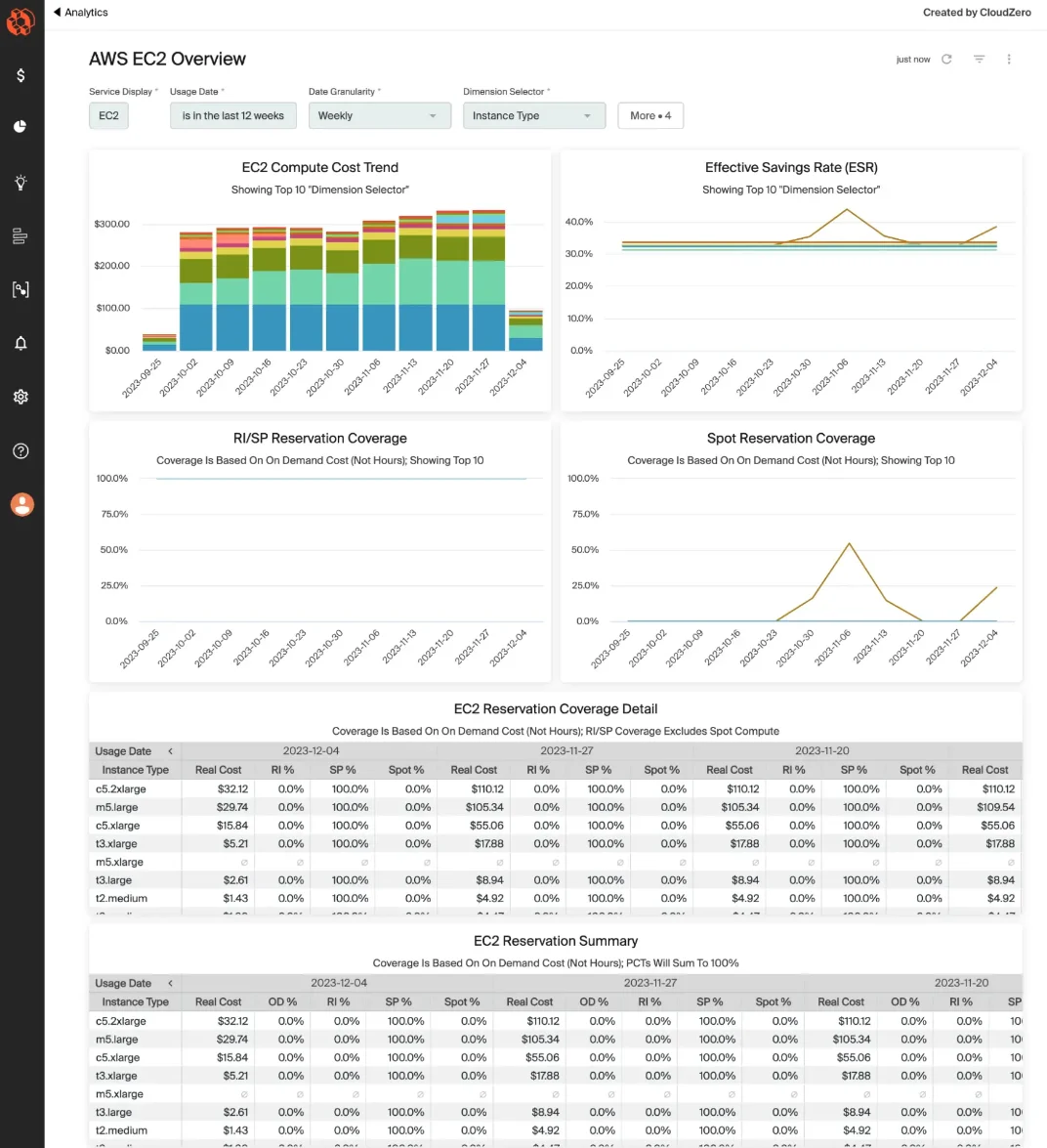Click the 2023-11-27 date header in Coverage Detail
Screen dimensions: 1047x1148
coord(566,751)
